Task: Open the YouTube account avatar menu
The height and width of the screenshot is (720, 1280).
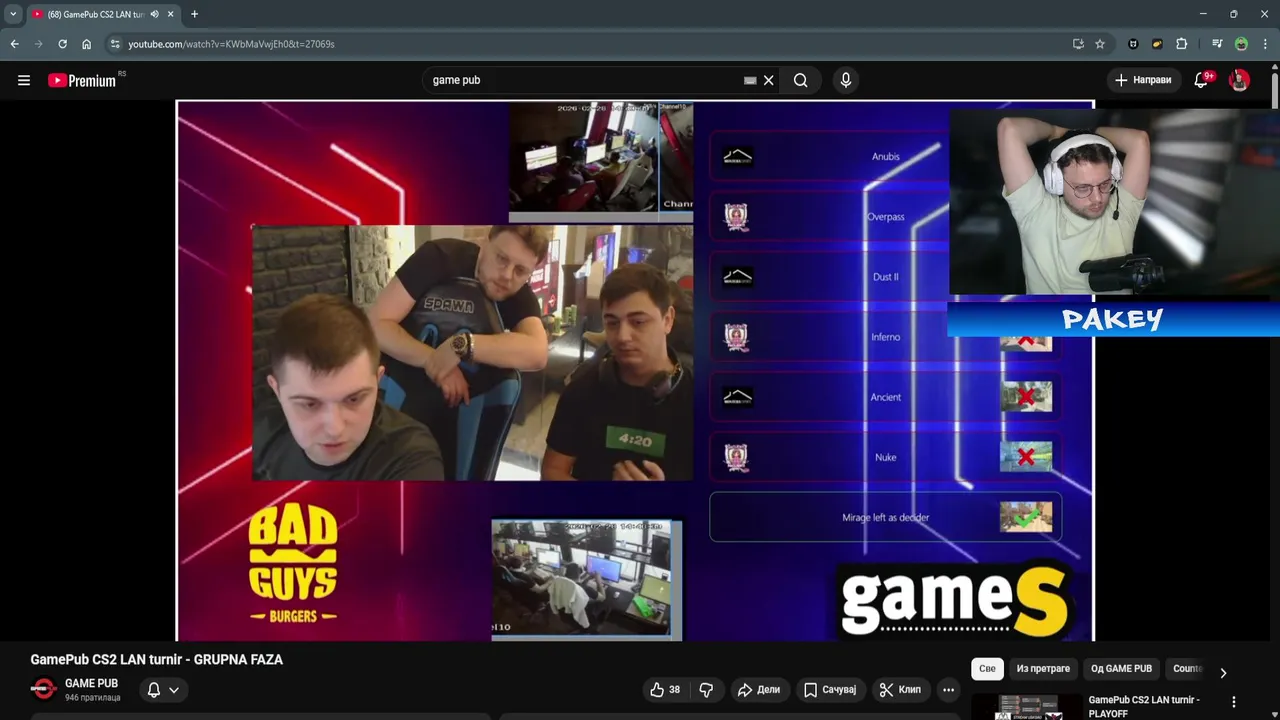Action: click(1239, 80)
